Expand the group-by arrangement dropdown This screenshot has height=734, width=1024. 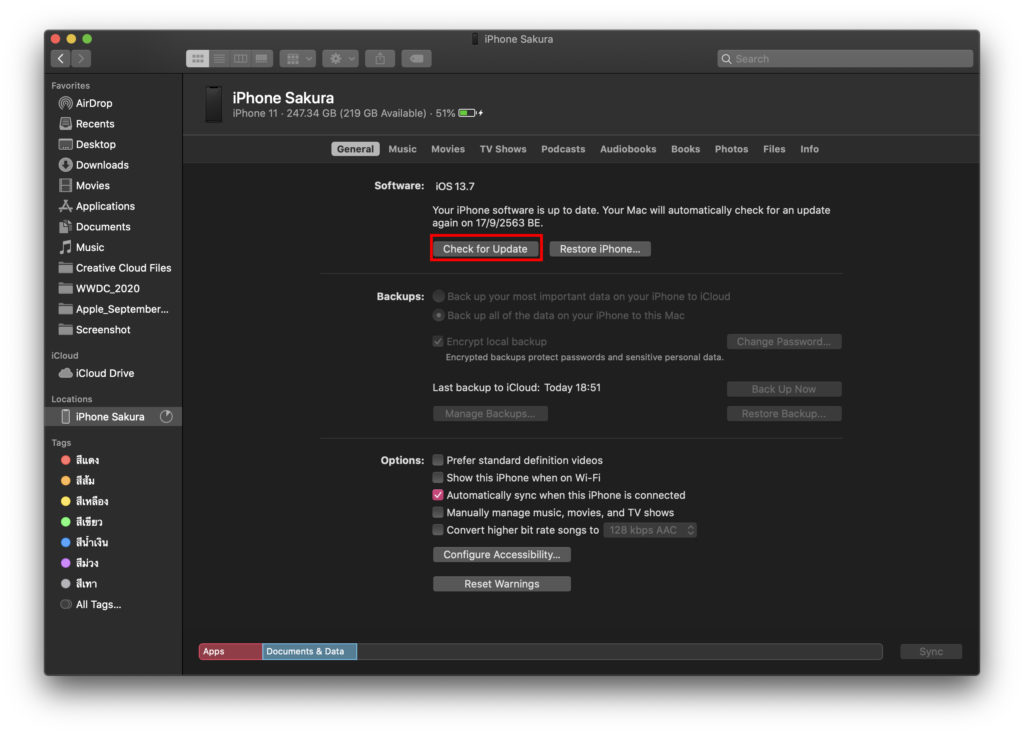pos(297,59)
